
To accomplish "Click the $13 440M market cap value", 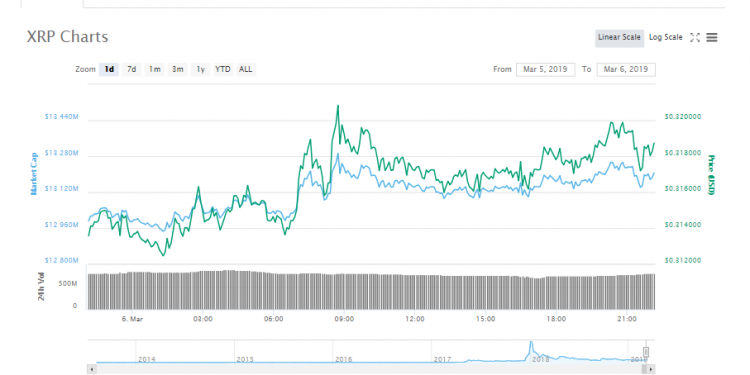I will click(x=61, y=117).
